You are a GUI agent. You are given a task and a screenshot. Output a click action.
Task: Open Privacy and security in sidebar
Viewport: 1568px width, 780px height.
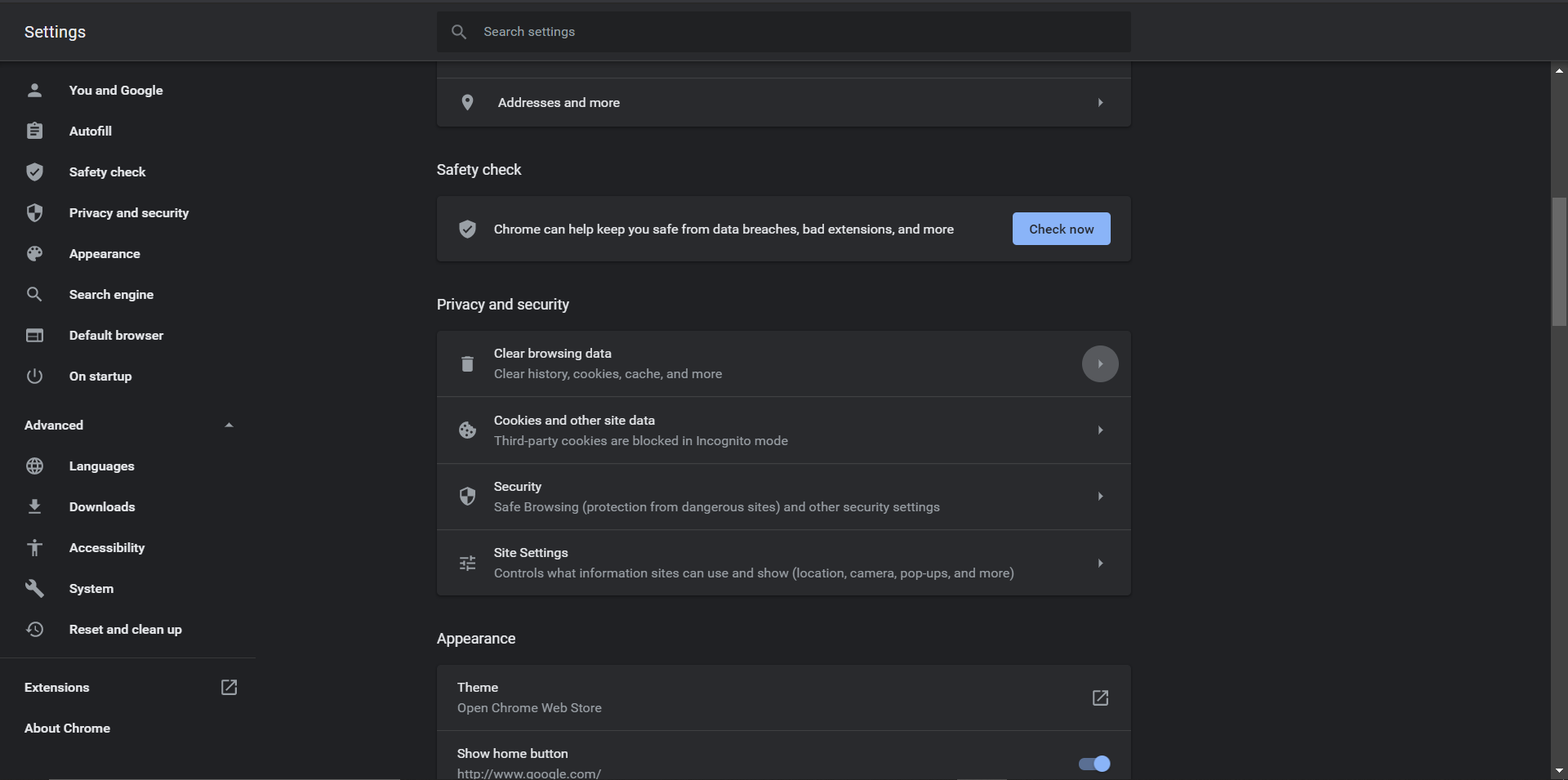pyautogui.click(x=128, y=212)
